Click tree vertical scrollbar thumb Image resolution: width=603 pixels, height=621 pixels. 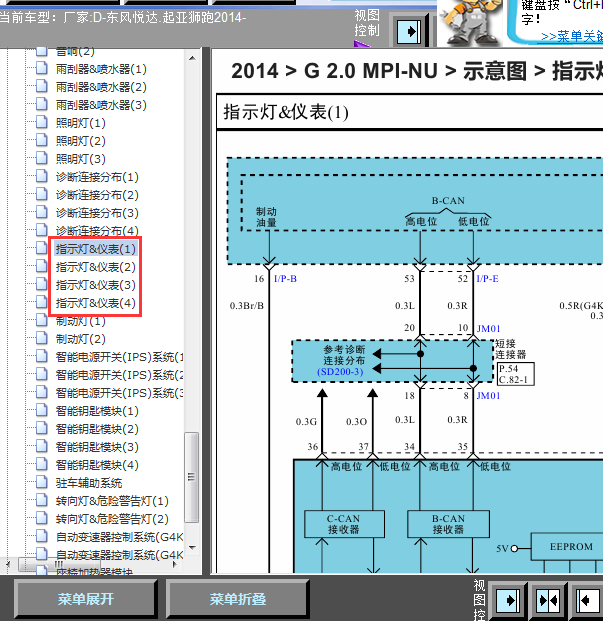pyautogui.click(x=192, y=478)
